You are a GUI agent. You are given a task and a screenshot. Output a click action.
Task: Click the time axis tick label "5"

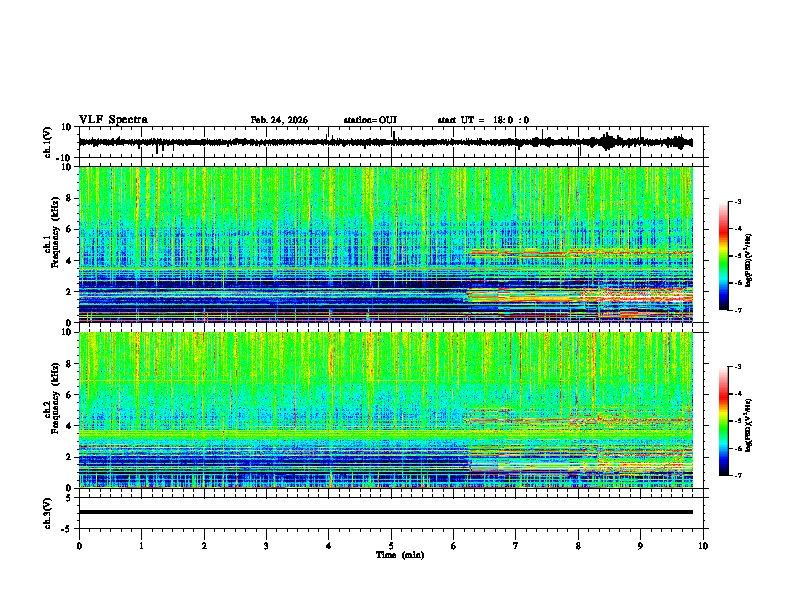tap(391, 546)
